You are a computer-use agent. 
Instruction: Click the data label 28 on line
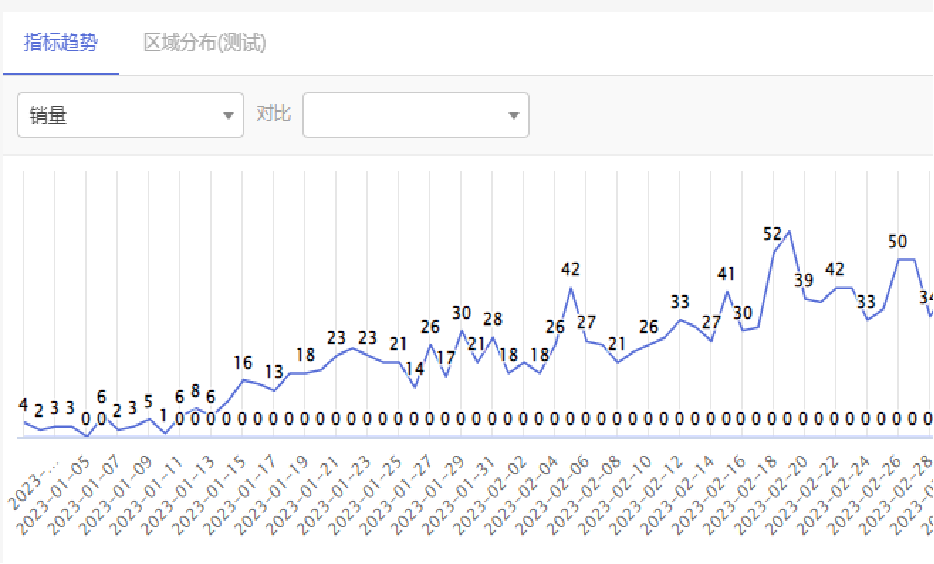(493, 320)
